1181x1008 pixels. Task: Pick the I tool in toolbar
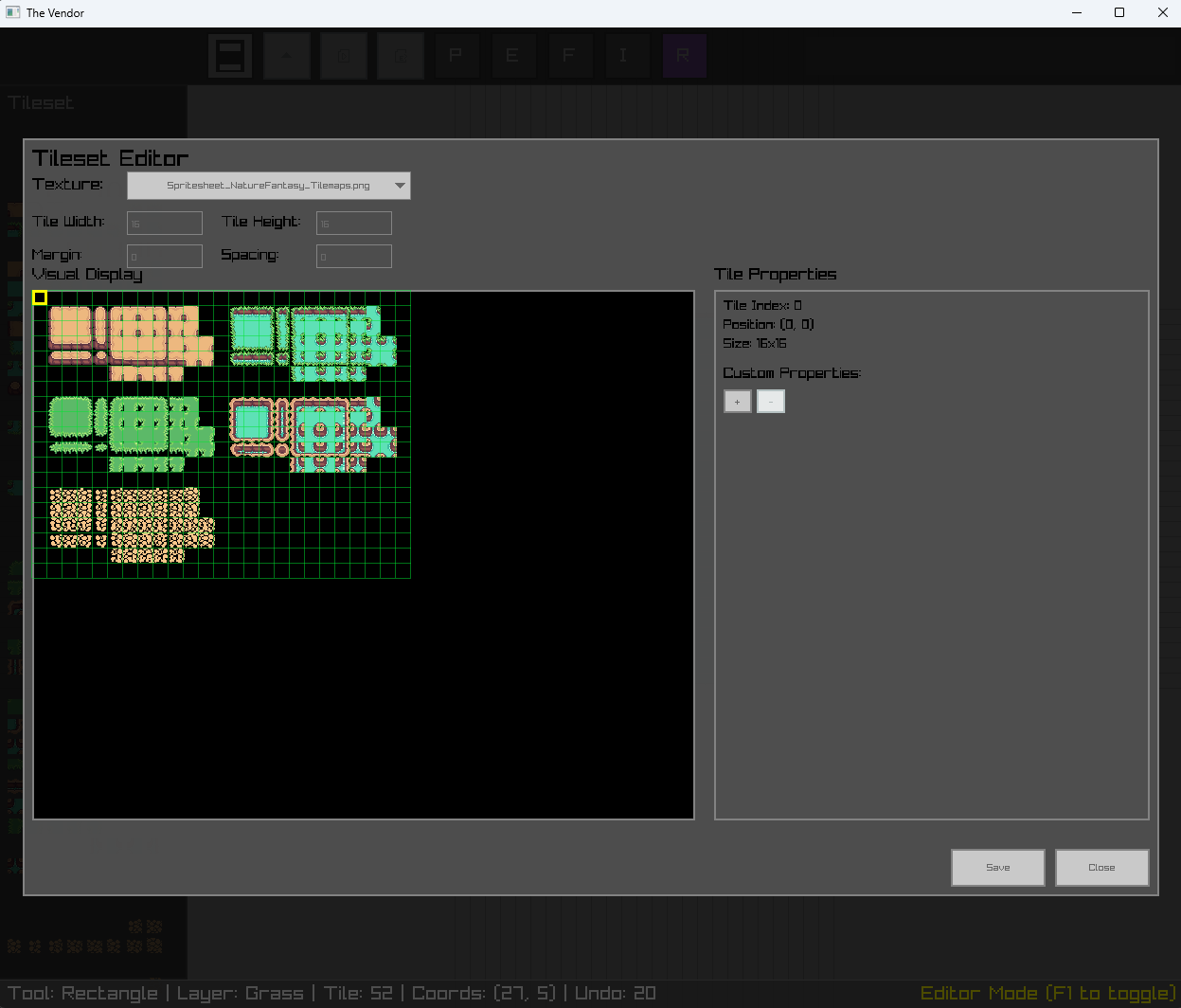(623, 56)
